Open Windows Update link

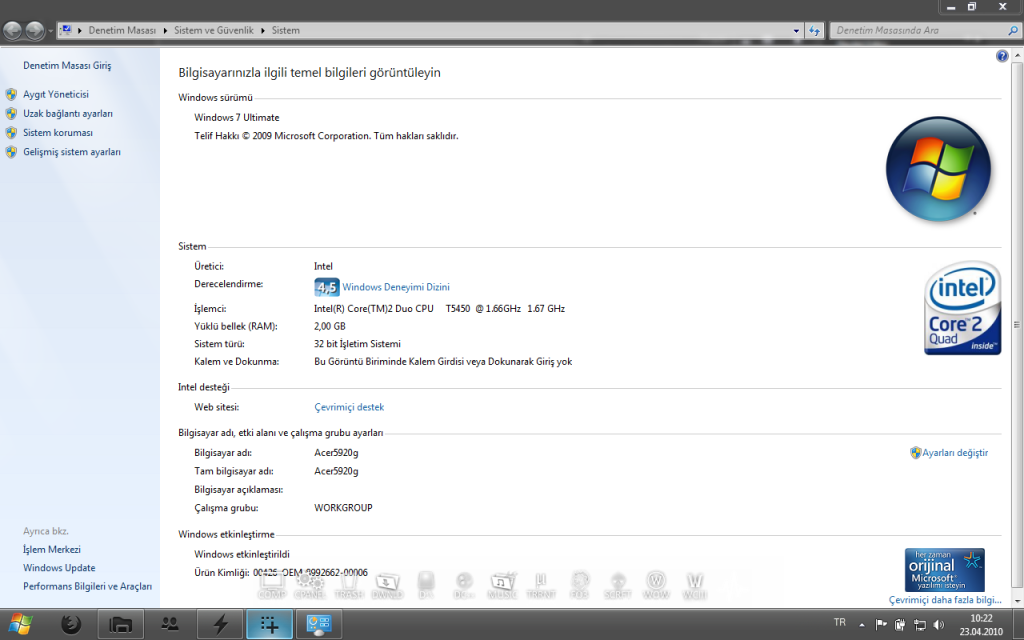[x=59, y=568]
